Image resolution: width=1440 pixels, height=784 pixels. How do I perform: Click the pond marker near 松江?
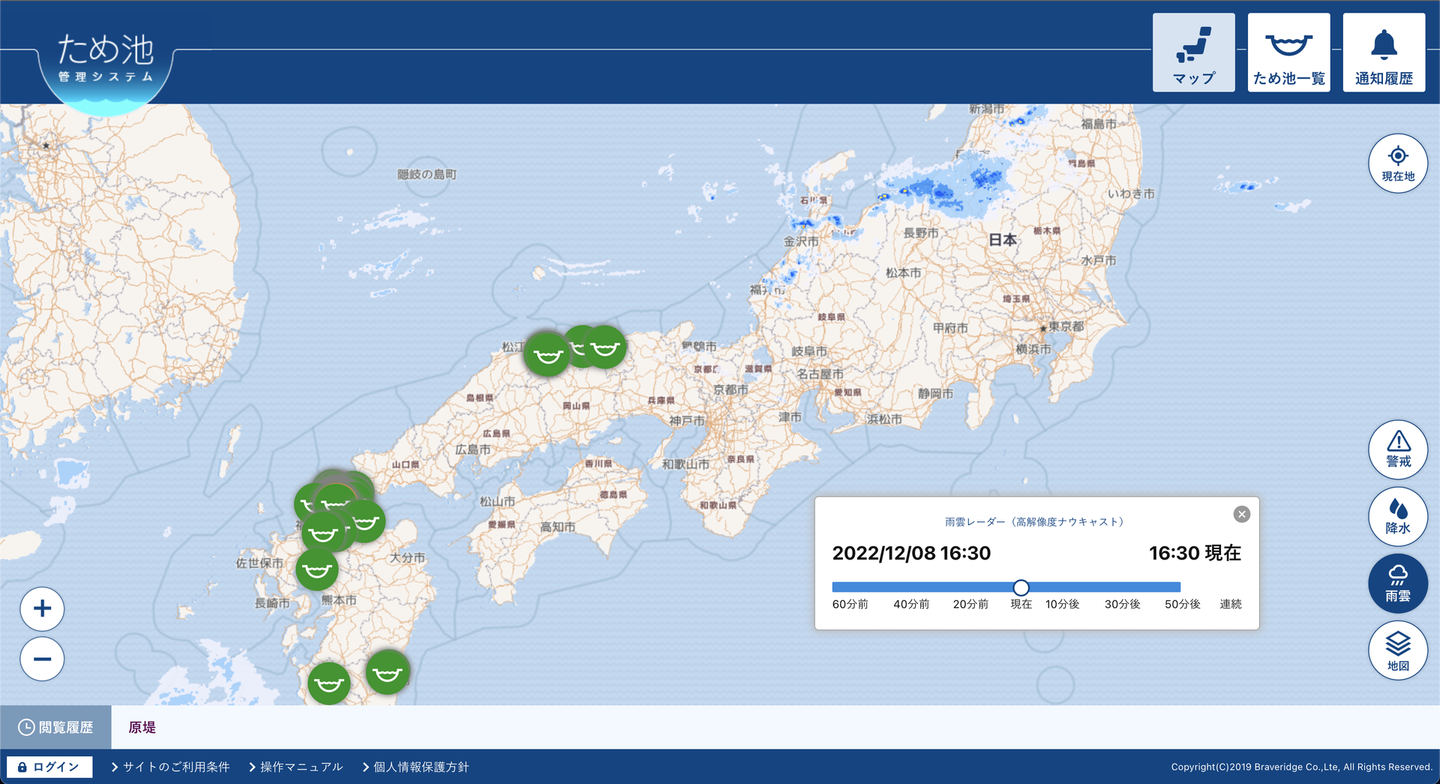[x=546, y=354]
